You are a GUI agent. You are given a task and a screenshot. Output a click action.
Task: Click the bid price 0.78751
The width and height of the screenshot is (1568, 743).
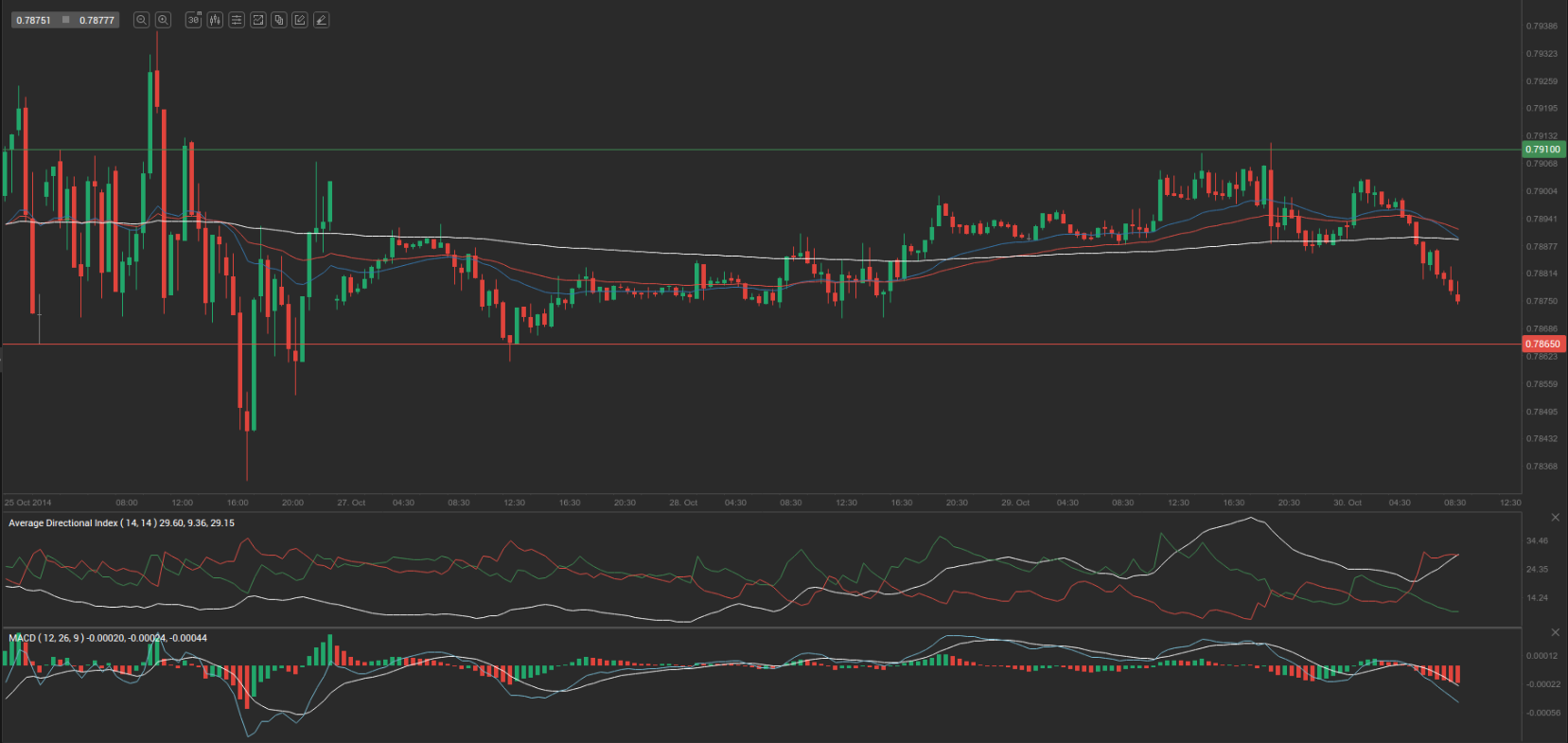(x=33, y=20)
